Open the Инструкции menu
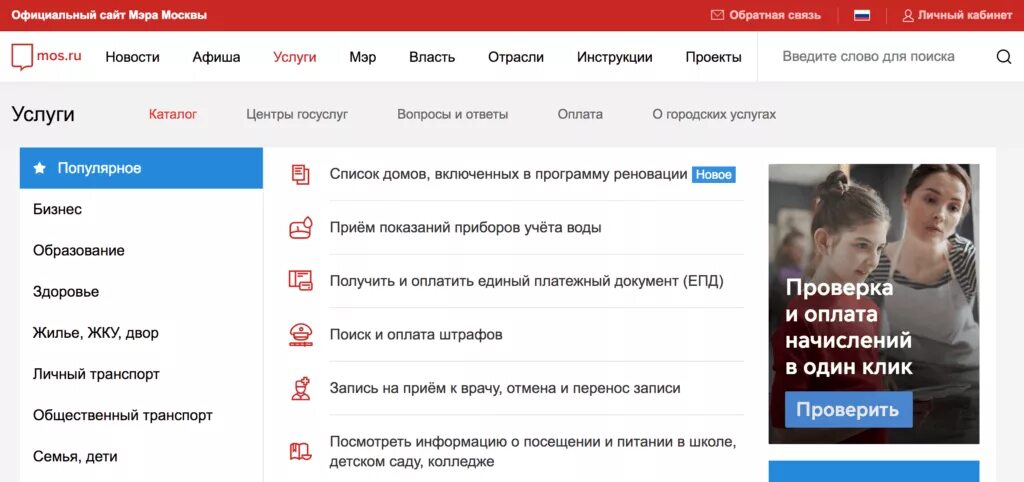1024x482 pixels. [615, 57]
